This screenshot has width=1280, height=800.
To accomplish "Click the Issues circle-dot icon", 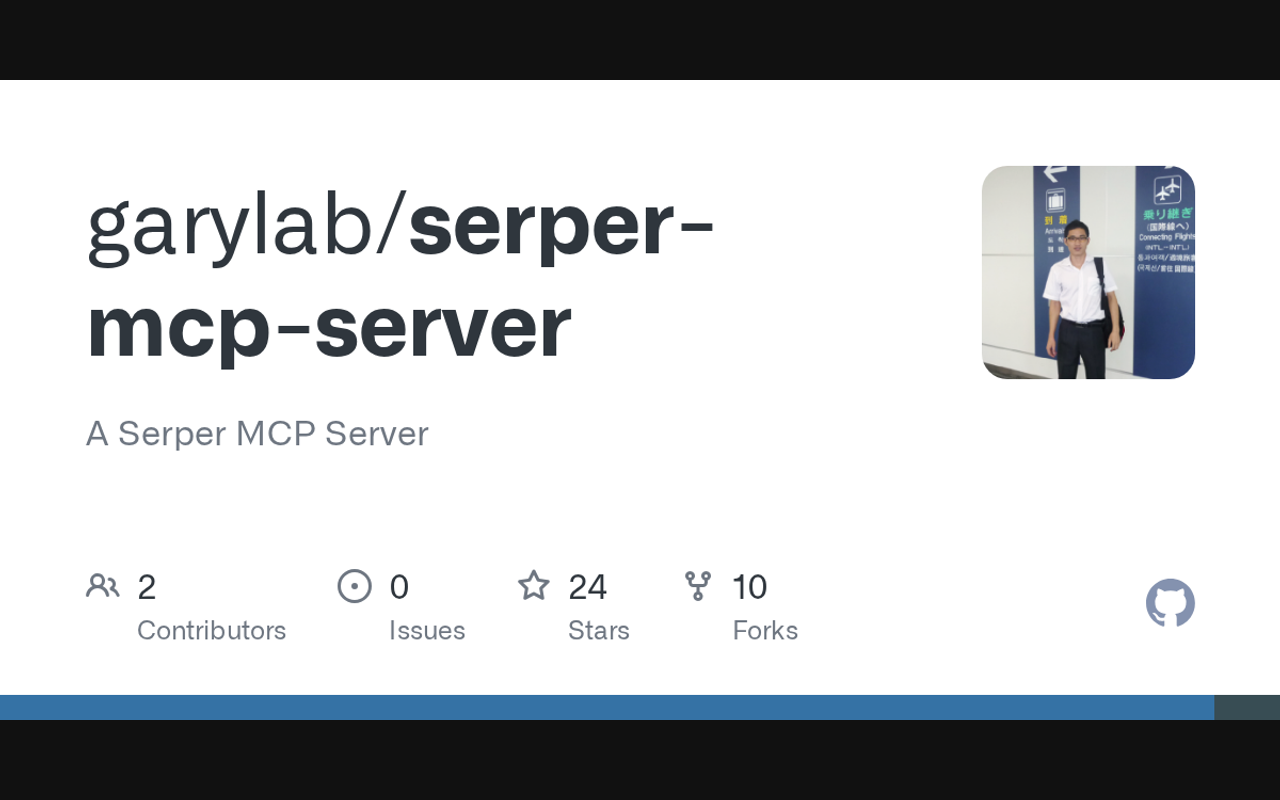I will point(355,586).
